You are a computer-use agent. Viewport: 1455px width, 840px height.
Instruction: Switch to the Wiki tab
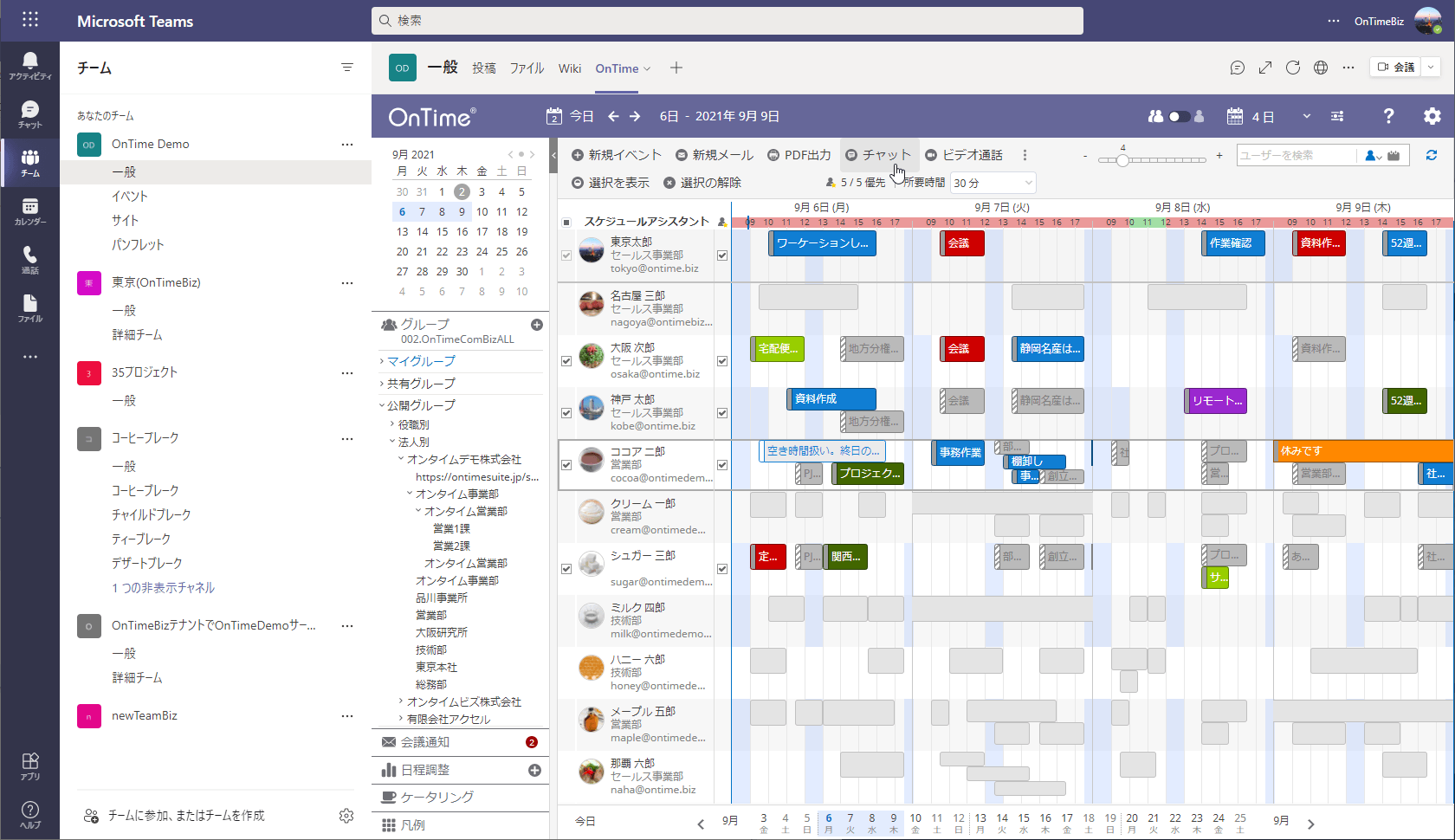tap(569, 68)
